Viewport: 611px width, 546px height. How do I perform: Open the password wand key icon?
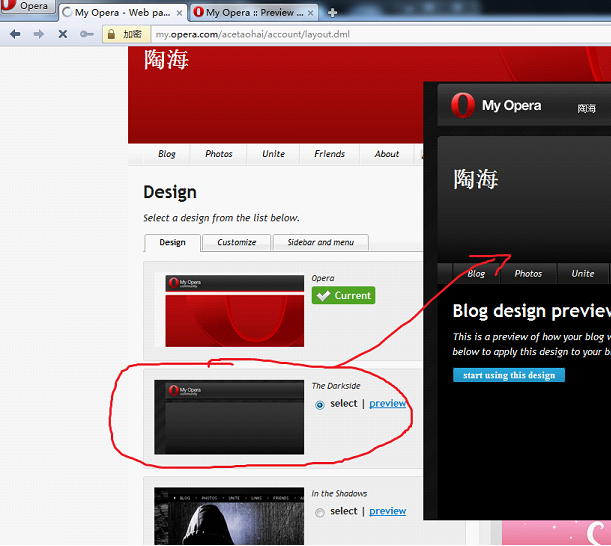[x=87, y=34]
